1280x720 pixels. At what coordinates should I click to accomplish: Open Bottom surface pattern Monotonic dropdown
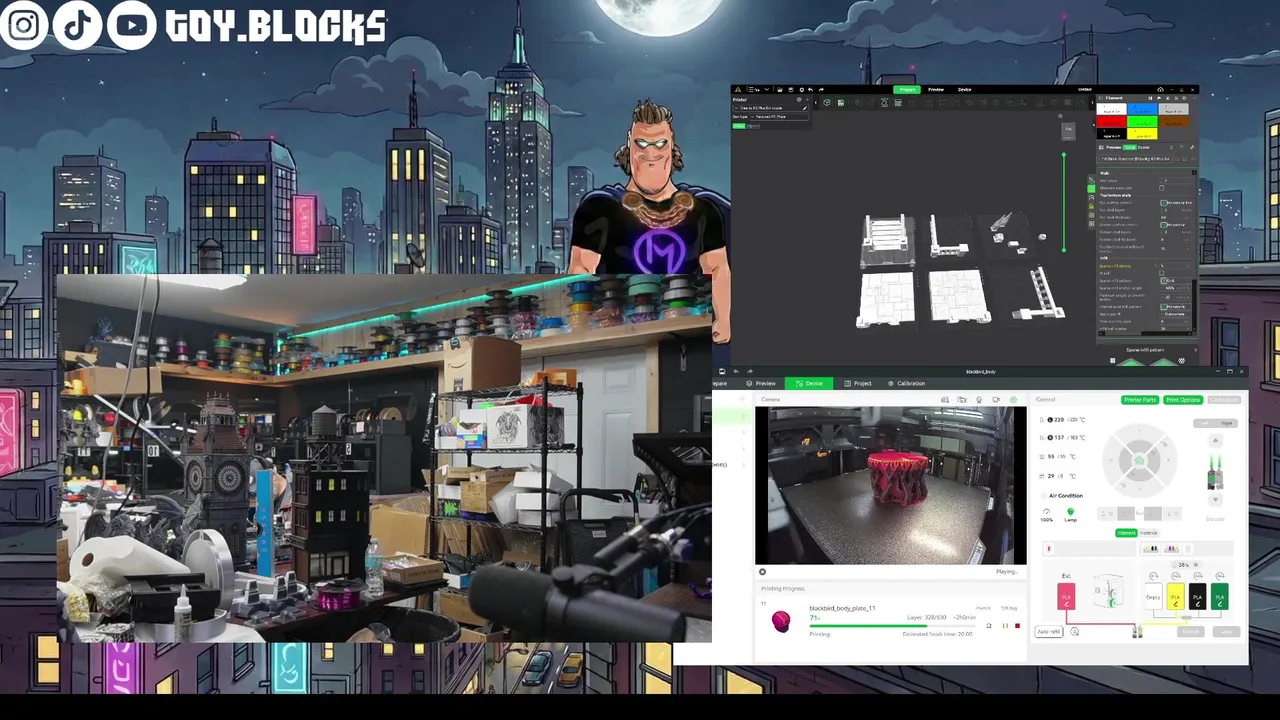[1177, 225]
